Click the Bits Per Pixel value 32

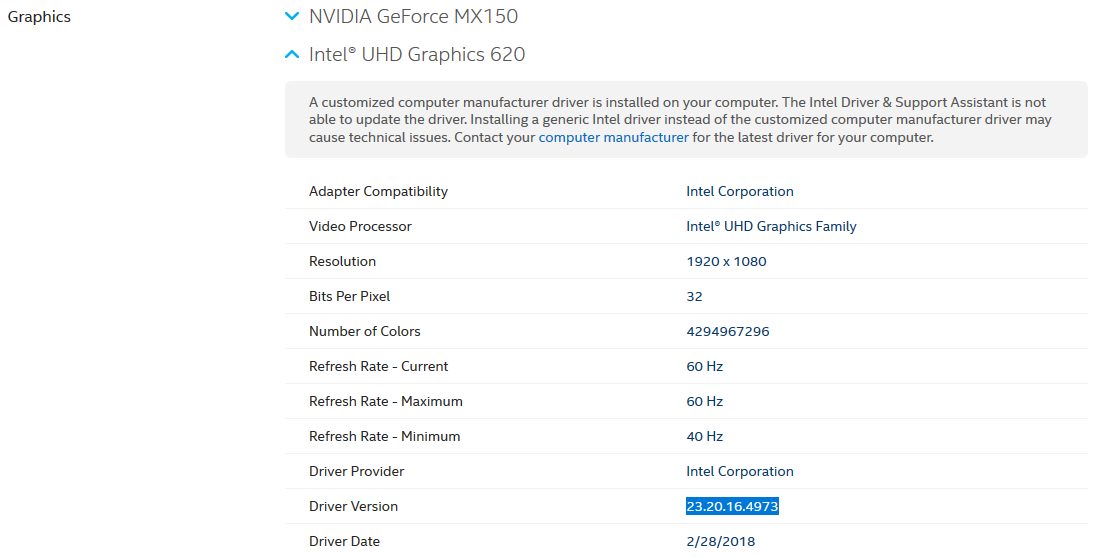[x=694, y=297]
